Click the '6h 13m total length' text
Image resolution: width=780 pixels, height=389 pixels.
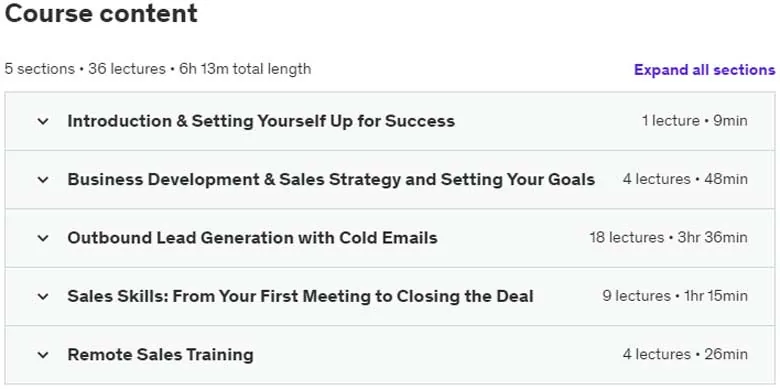pyautogui.click(x=245, y=69)
